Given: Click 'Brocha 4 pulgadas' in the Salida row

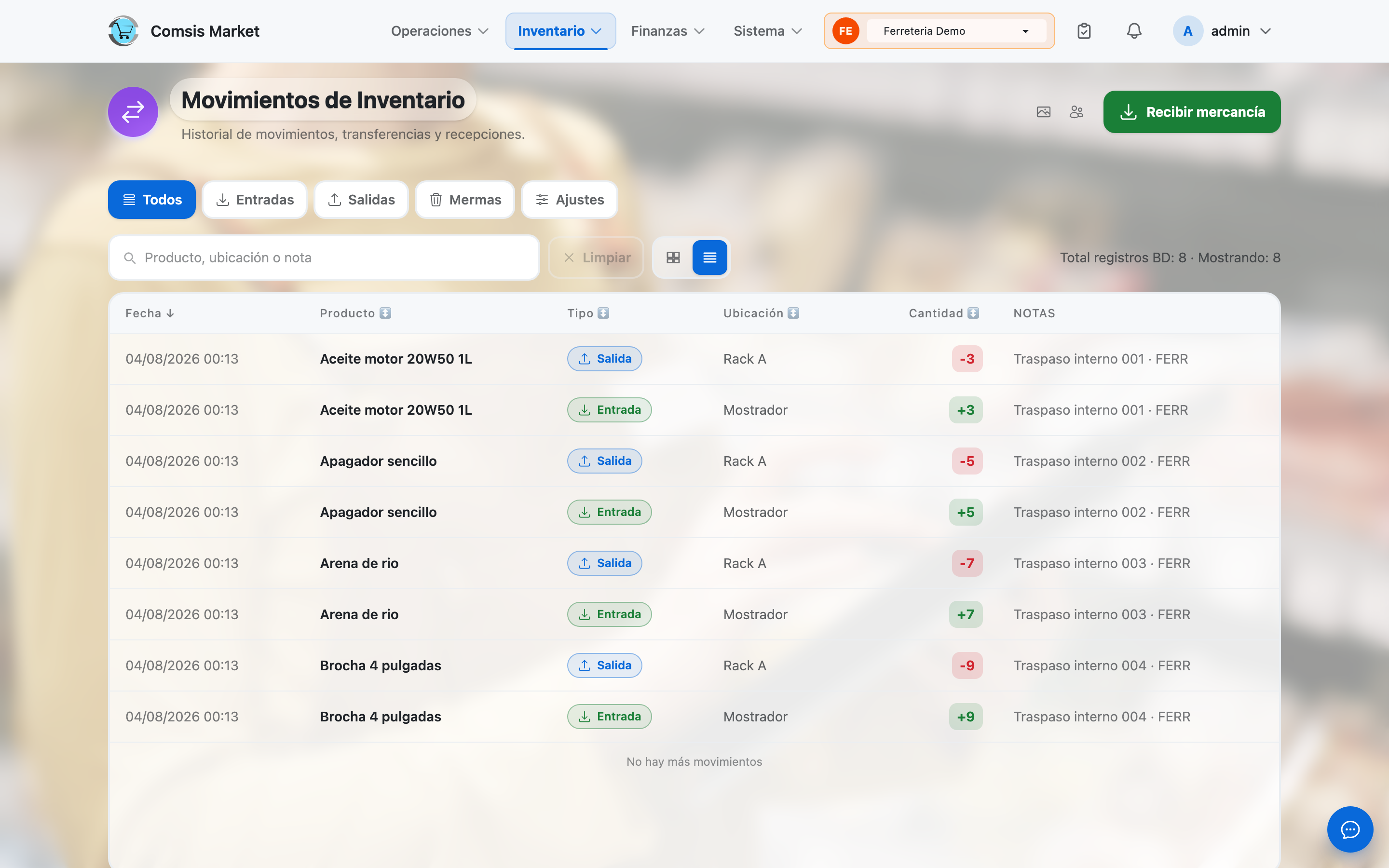Looking at the screenshot, I should pos(381,665).
